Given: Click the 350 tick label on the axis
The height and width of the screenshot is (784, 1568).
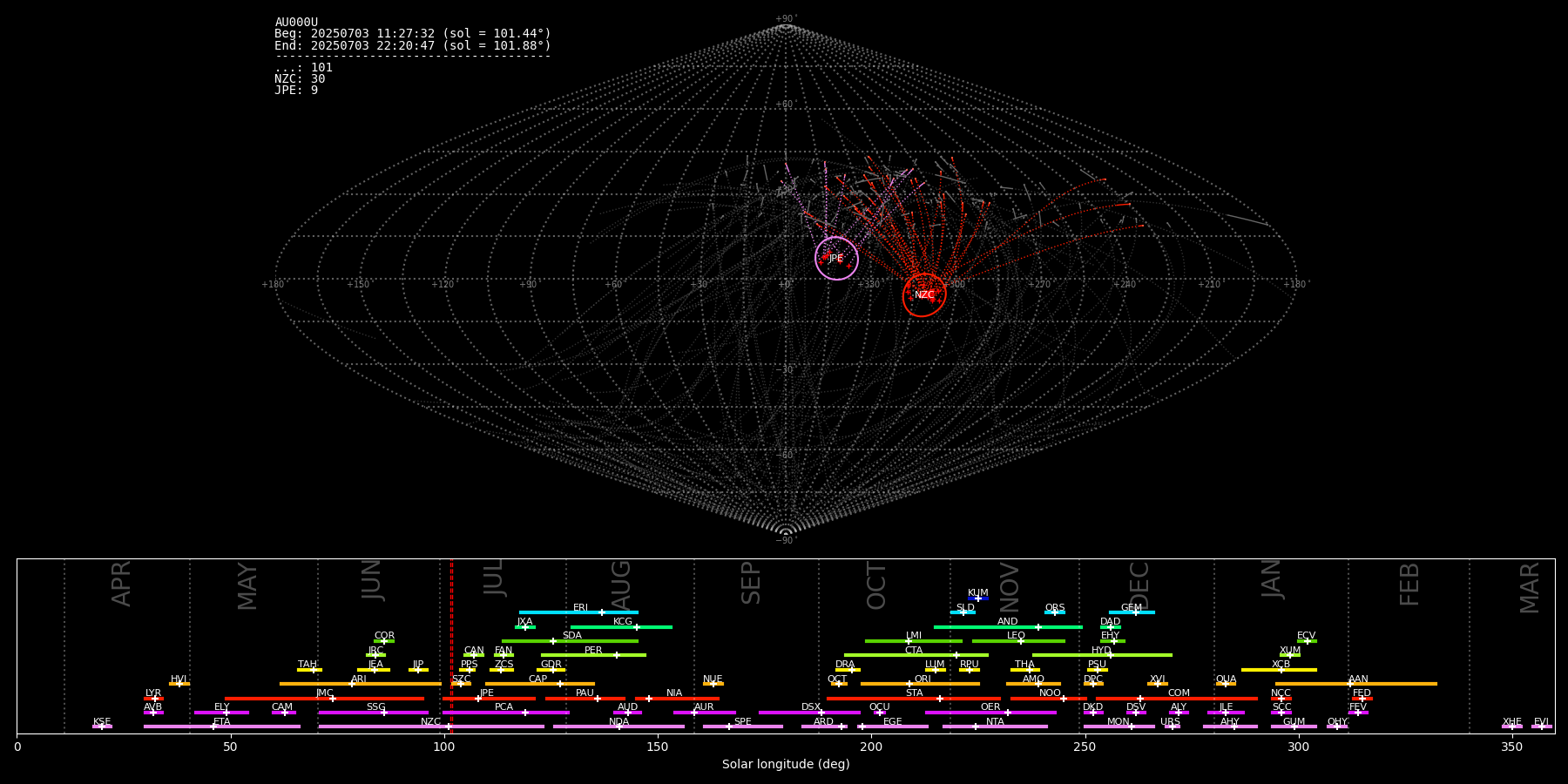Looking at the screenshot, I should [1511, 747].
